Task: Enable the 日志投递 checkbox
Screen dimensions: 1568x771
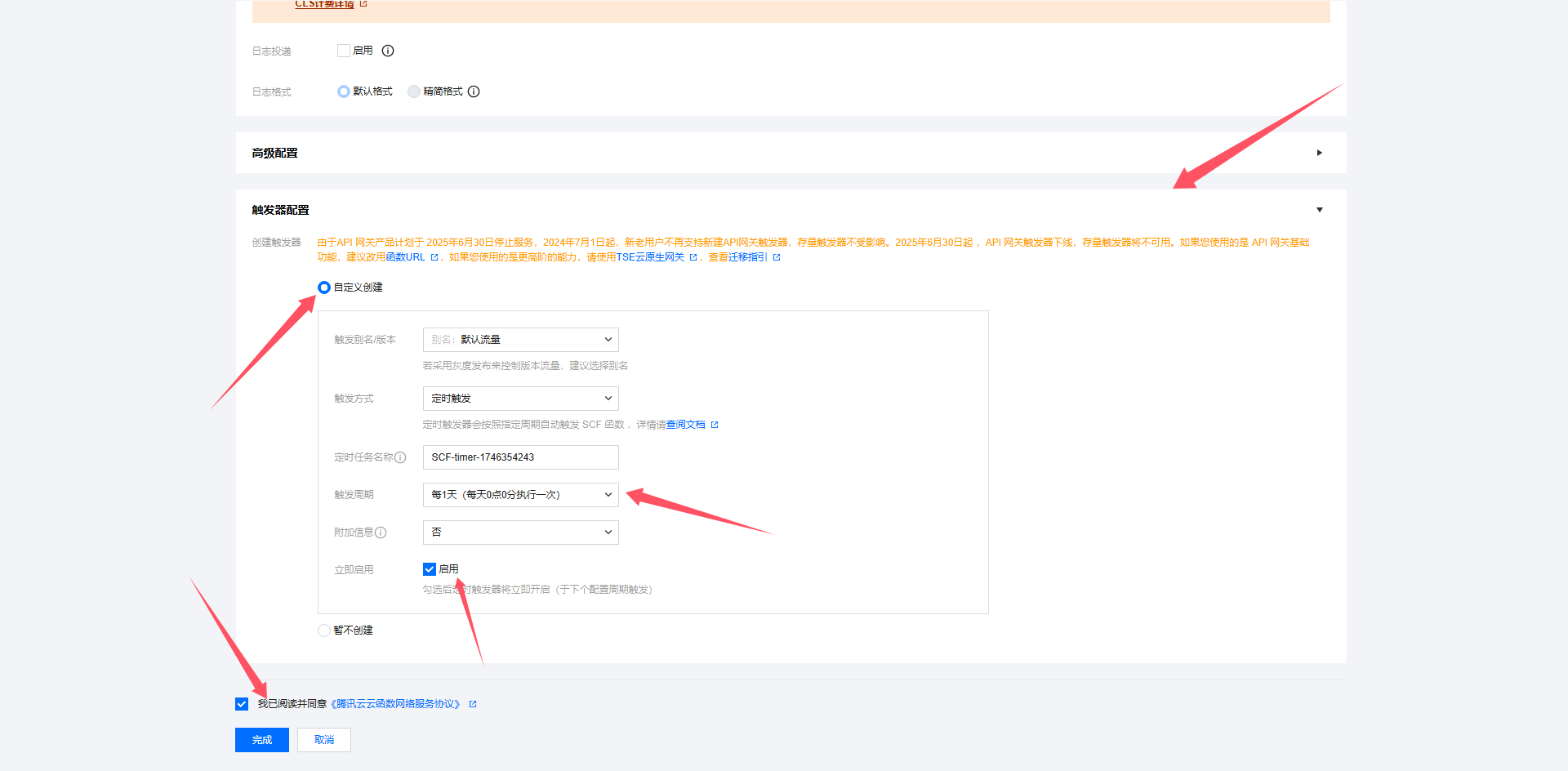Action: coord(344,51)
